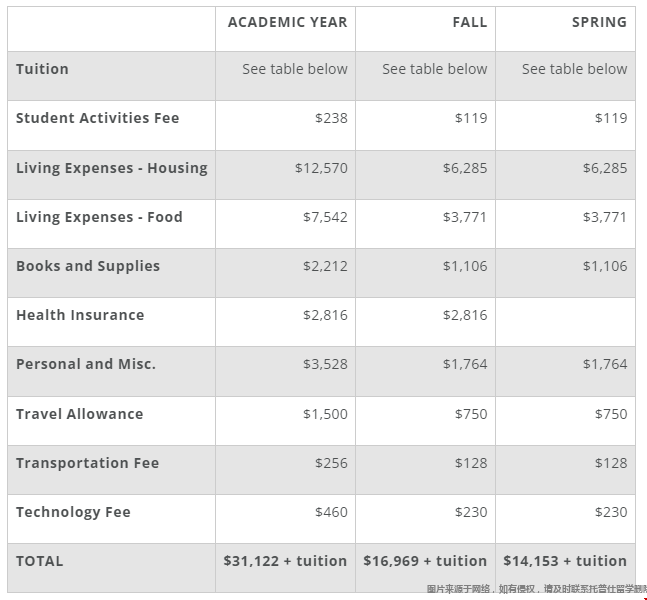Click the $14,153 + tuition spring total

(565, 561)
